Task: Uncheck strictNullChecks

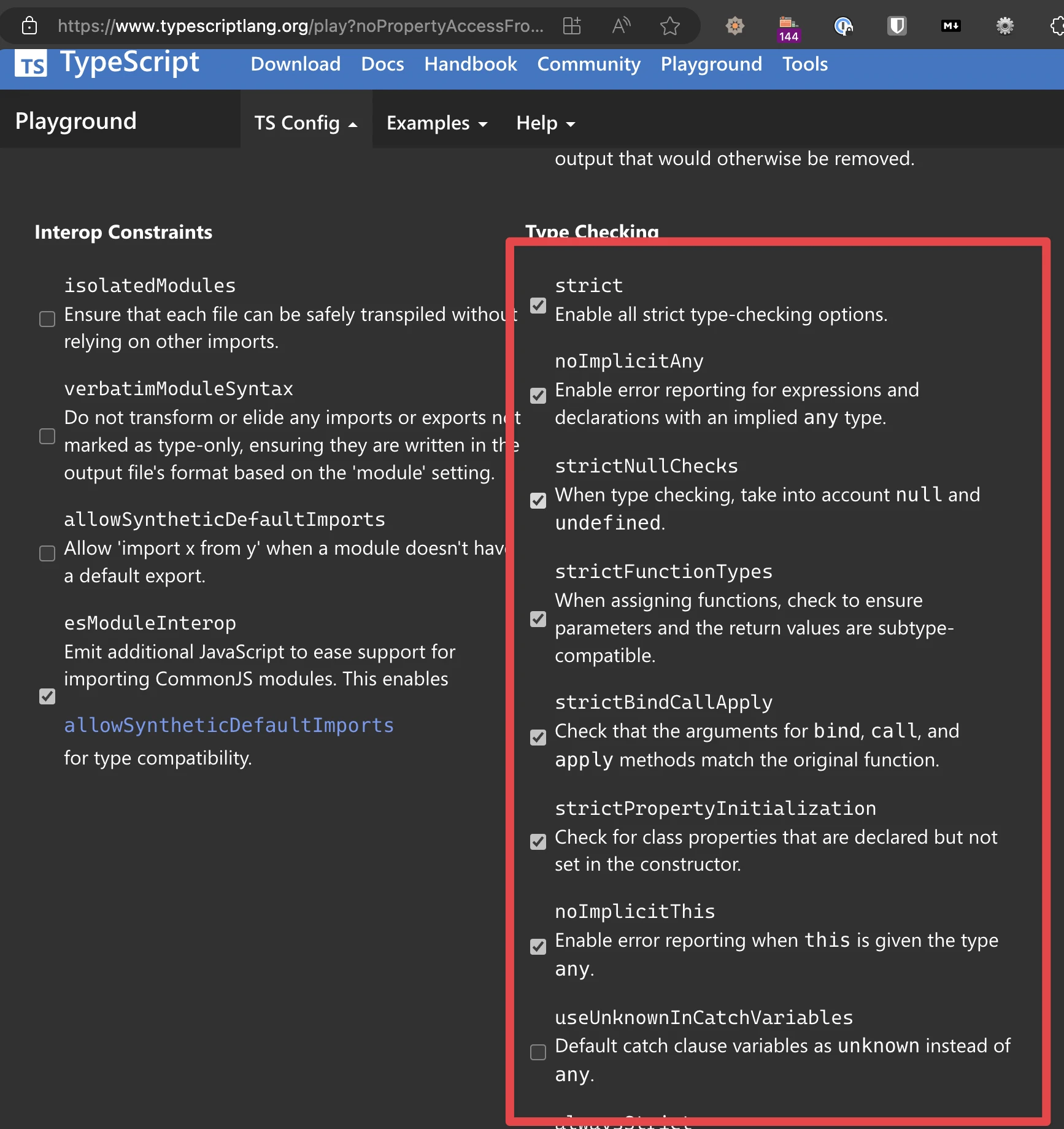Action: pyautogui.click(x=538, y=501)
